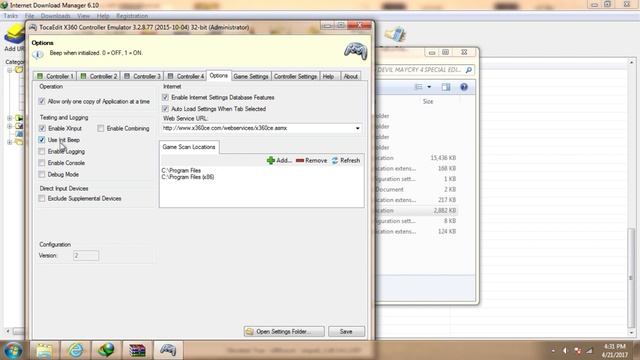Screen dimensions: 640x360
Task: Show hidden tray icons arrow
Action: tap(553, 351)
